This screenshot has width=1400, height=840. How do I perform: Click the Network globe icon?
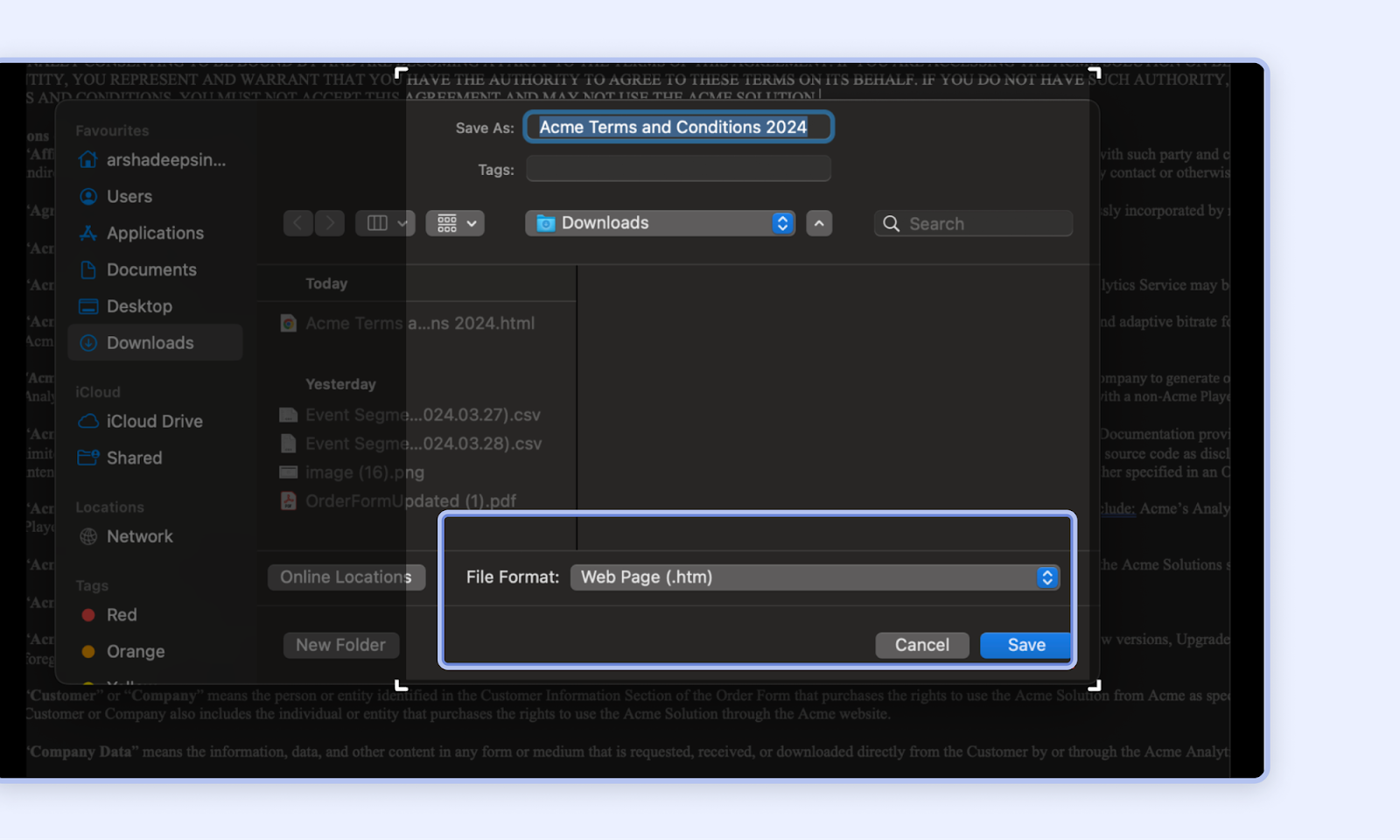point(88,536)
